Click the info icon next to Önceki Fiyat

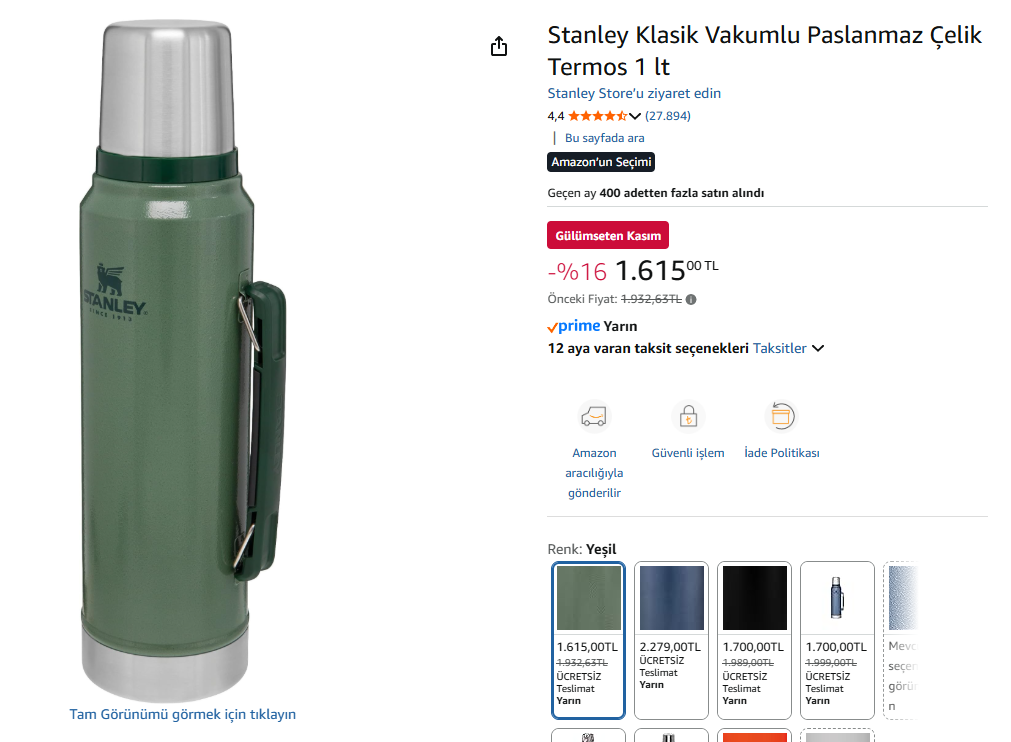pyautogui.click(x=691, y=299)
